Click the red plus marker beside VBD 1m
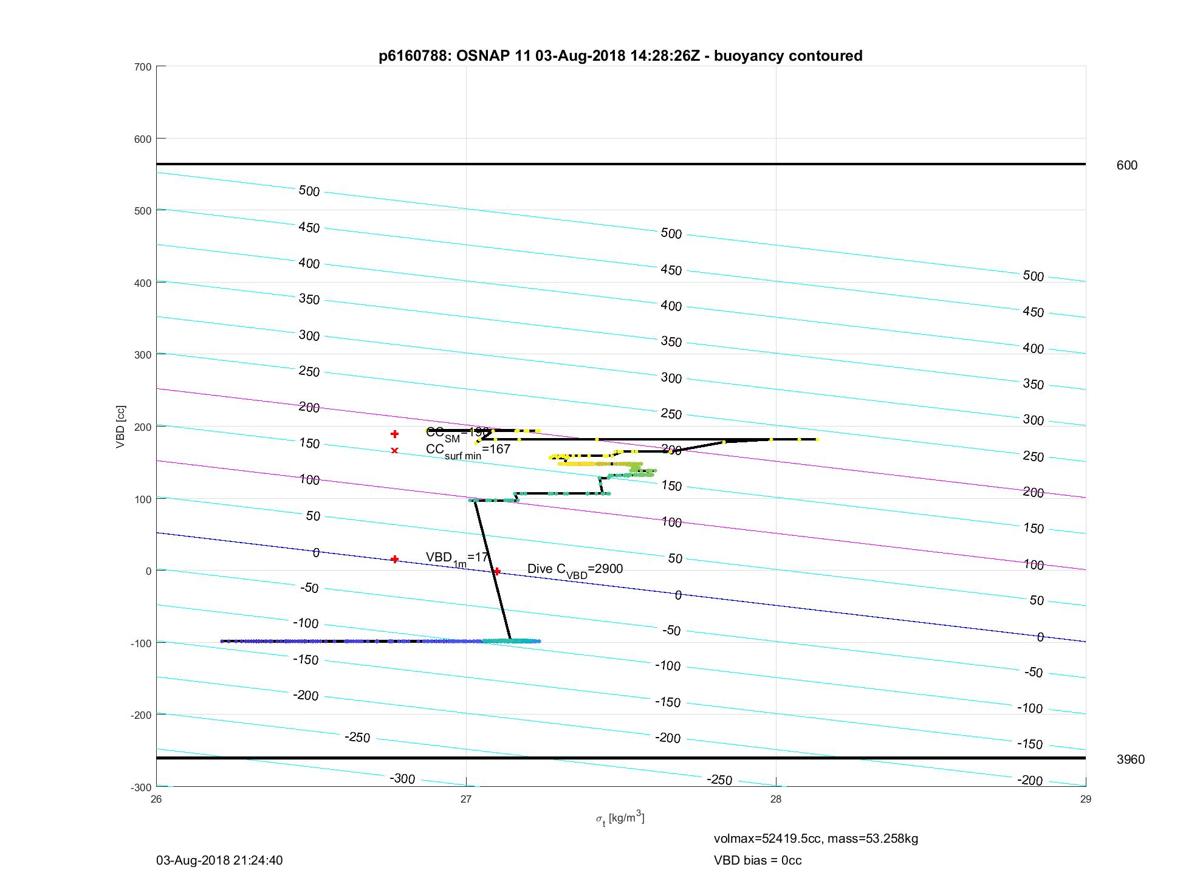Viewport: 1200px width, 885px height. (395, 559)
